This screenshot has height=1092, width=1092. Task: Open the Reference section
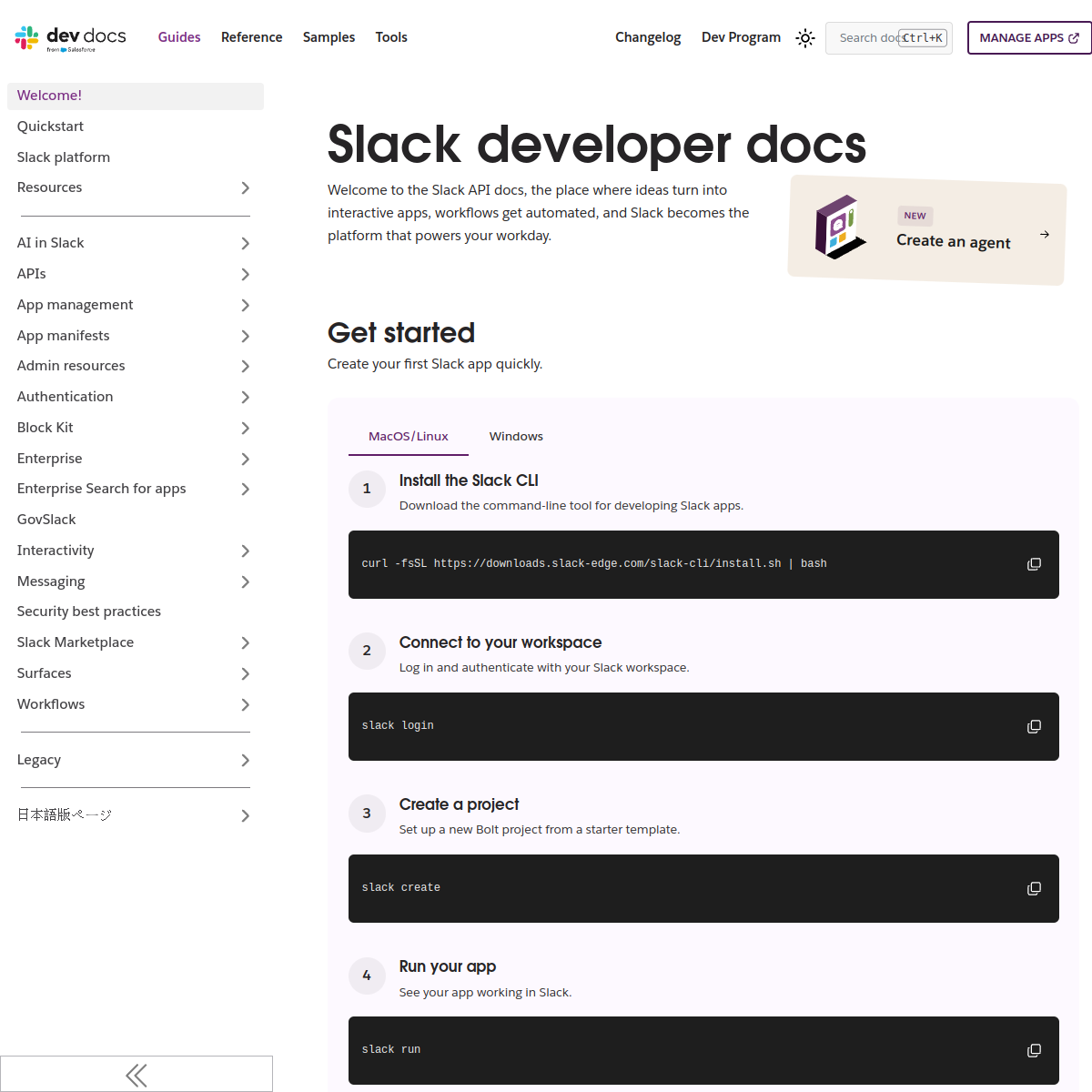point(251,37)
